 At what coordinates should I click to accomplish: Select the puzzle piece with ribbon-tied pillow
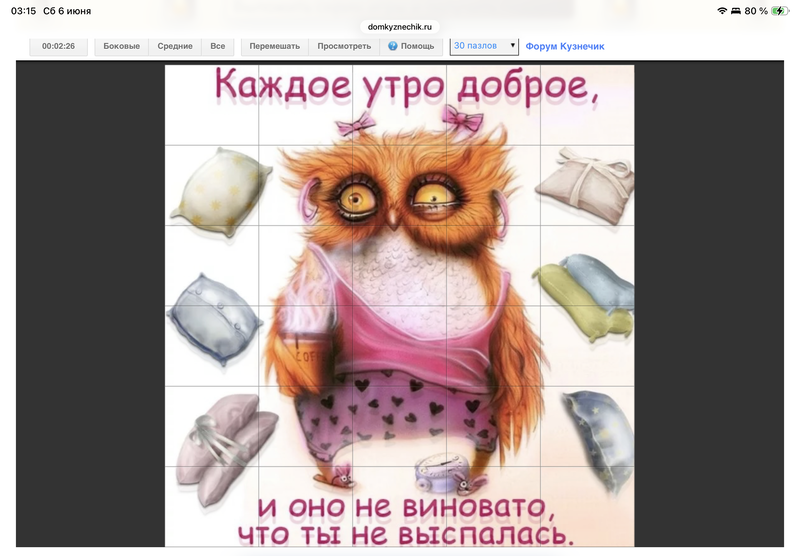587,185
